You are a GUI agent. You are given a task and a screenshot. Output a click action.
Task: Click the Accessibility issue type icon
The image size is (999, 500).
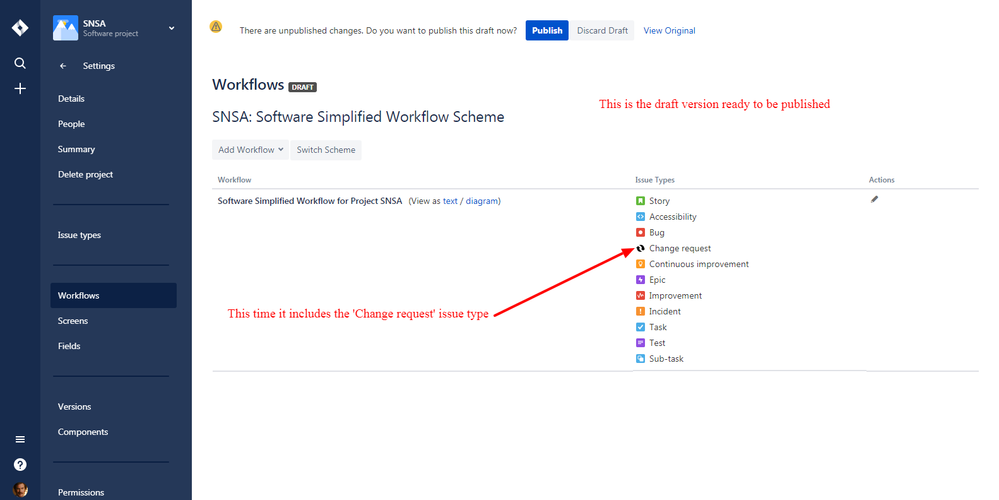pos(640,217)
